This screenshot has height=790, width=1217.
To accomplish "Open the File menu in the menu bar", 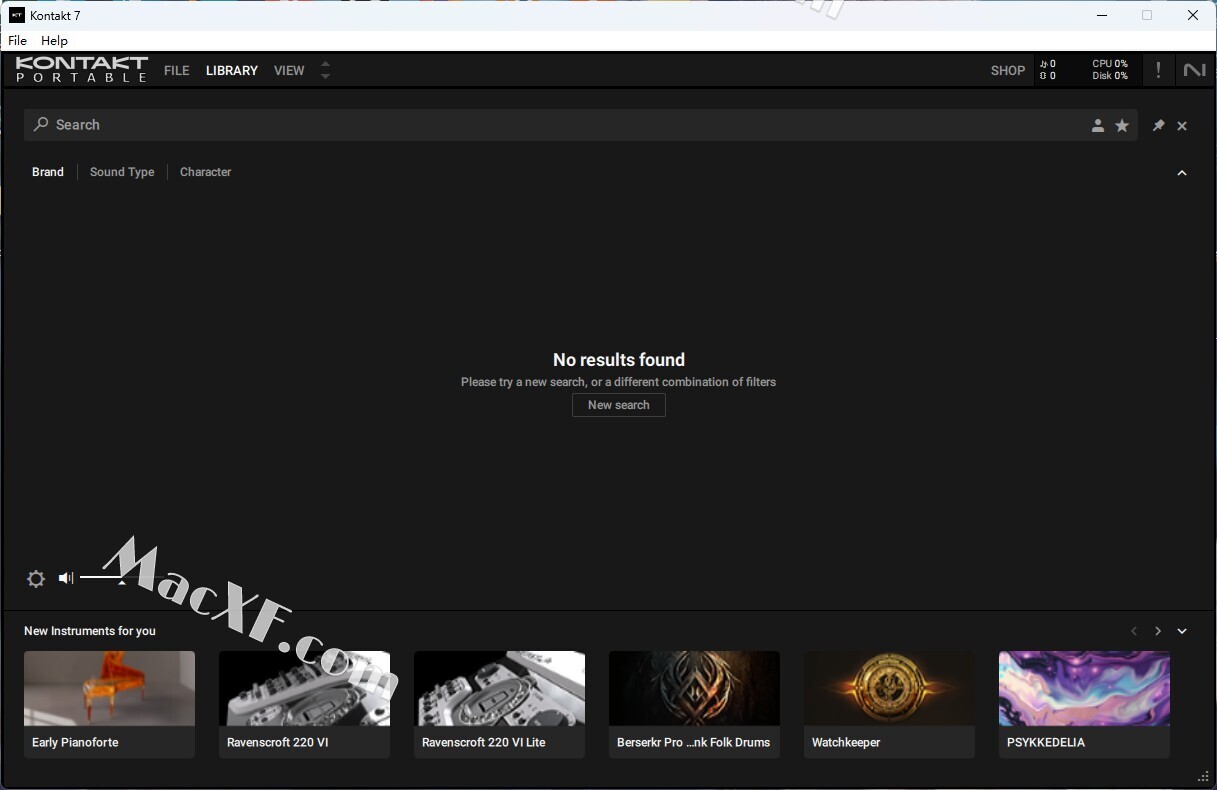I will 18,41.
